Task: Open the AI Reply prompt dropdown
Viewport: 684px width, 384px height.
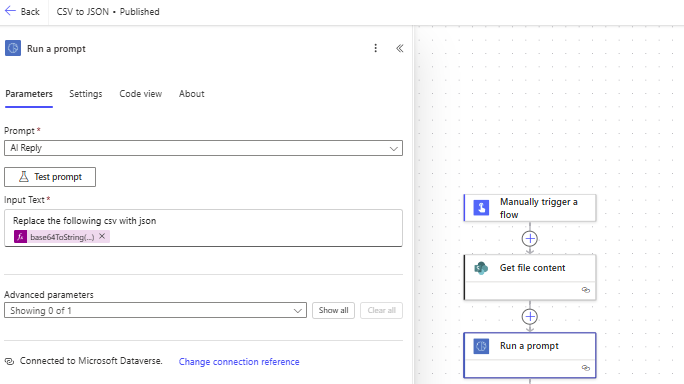Action: pyautogui.click(x=203, y=148)
